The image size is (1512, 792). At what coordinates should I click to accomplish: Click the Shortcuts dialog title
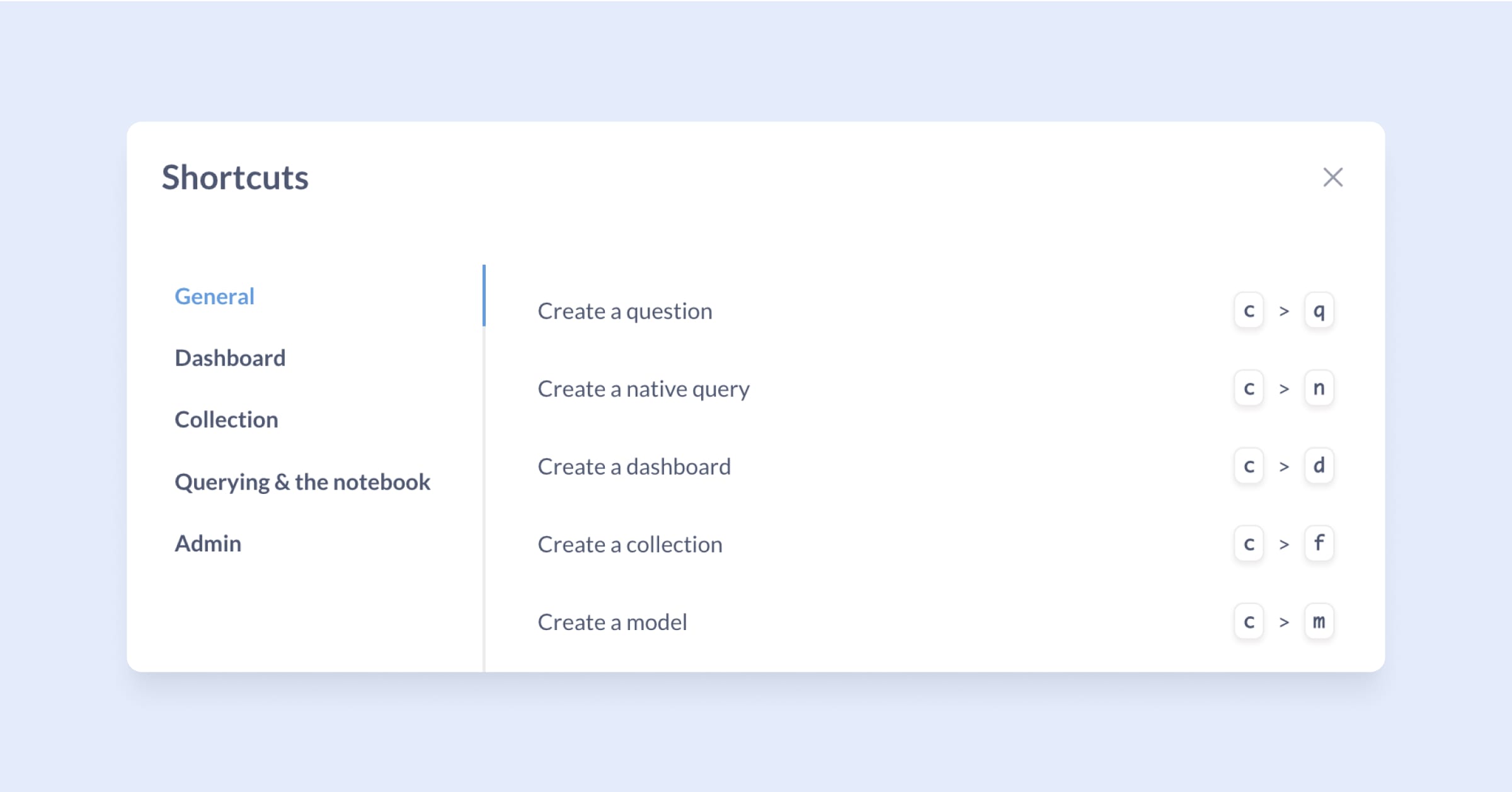(x=235, y=178)
